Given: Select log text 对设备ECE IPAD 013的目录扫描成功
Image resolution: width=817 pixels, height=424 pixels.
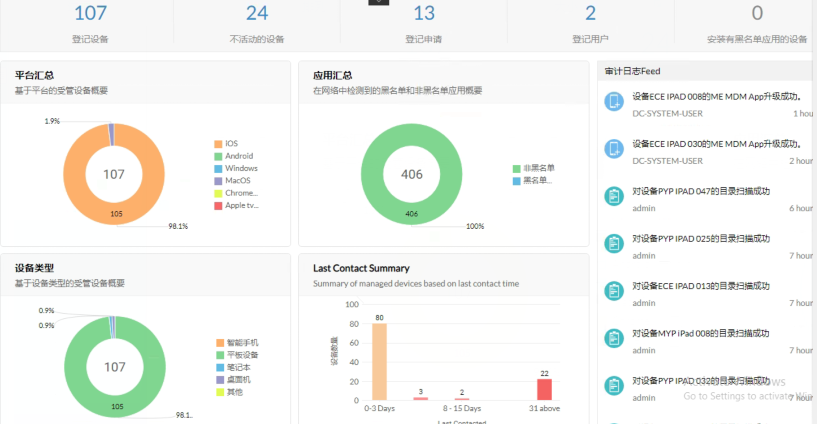Looking at the screenshot, I should click(x=701, y=286).
